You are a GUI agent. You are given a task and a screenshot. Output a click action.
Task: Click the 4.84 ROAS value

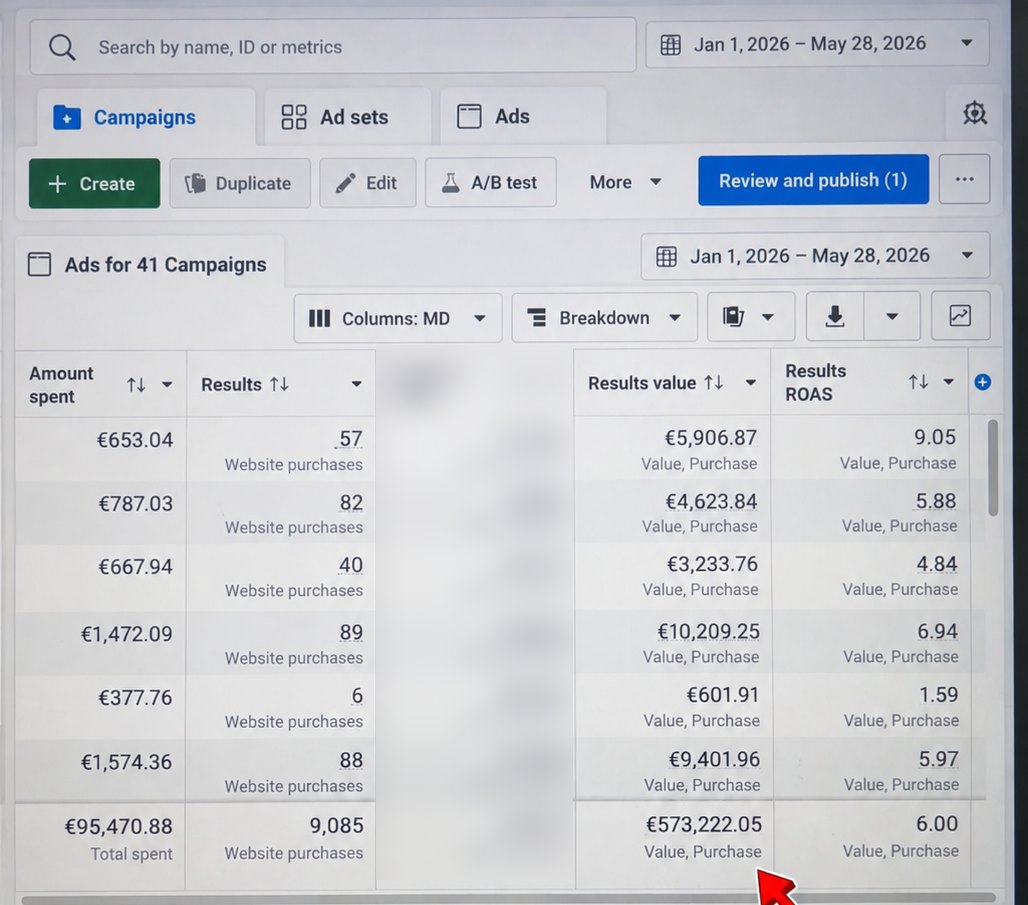pos(937,564)
